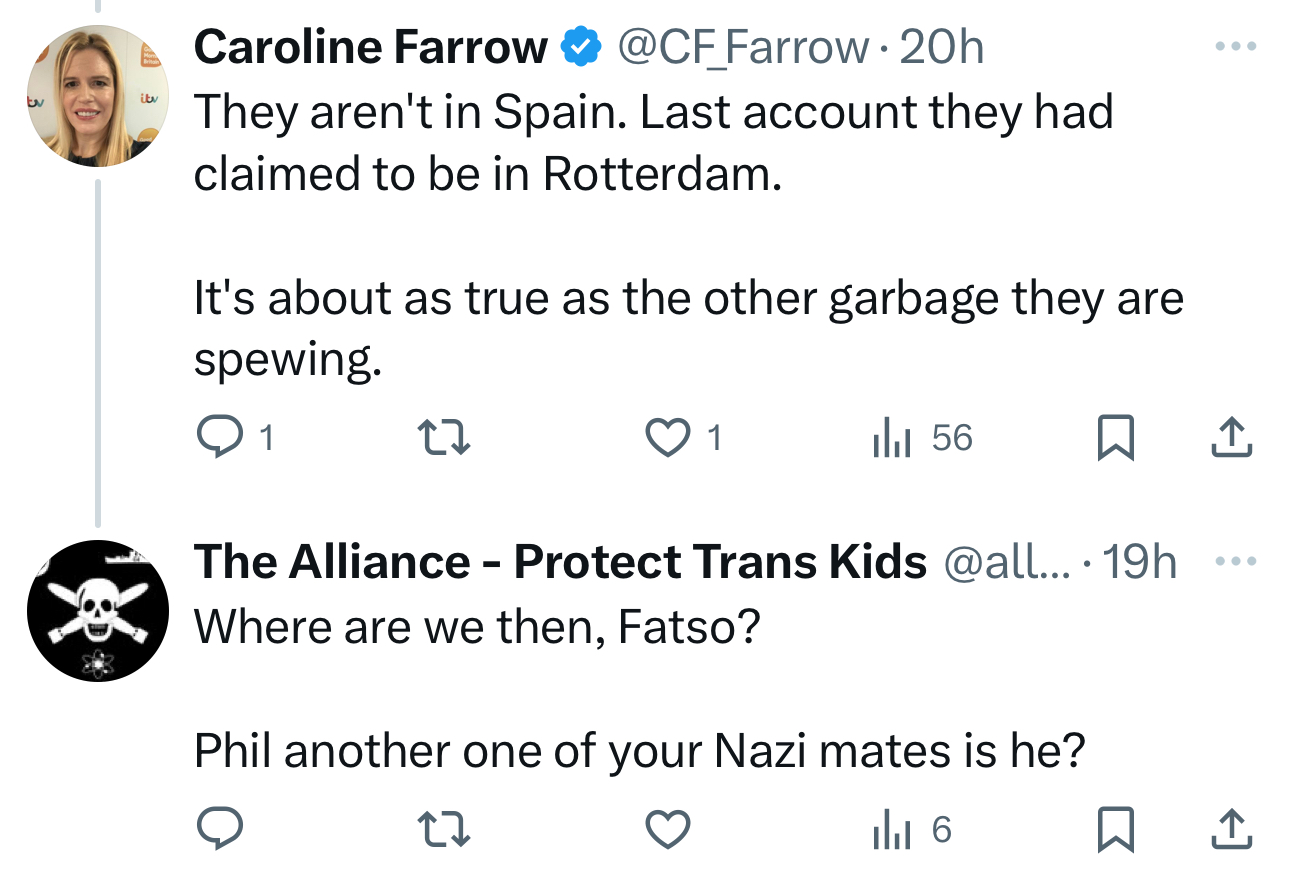Repost Caroline Farrow's tweet
The height and width of the screenshot is (888, 1290).
(x=443, y=438)
